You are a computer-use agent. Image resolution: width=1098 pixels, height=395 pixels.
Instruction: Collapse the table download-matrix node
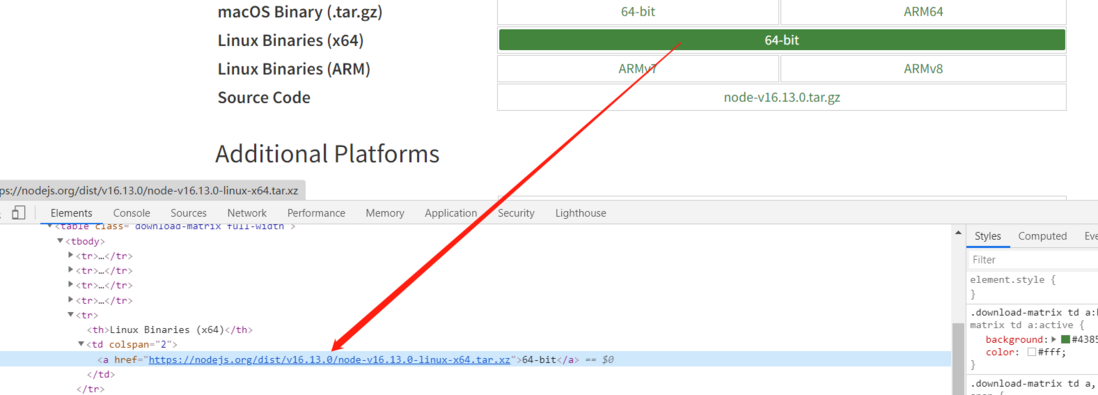pyautogui.click(x=50, y=226)
